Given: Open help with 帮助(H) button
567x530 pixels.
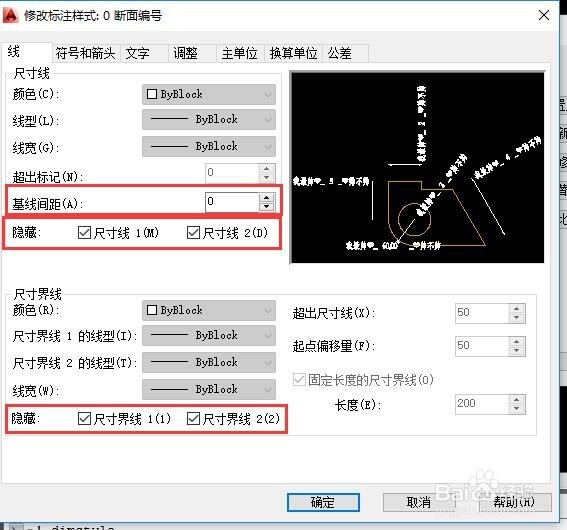Looking at the screenshot, I should (515, 503).
